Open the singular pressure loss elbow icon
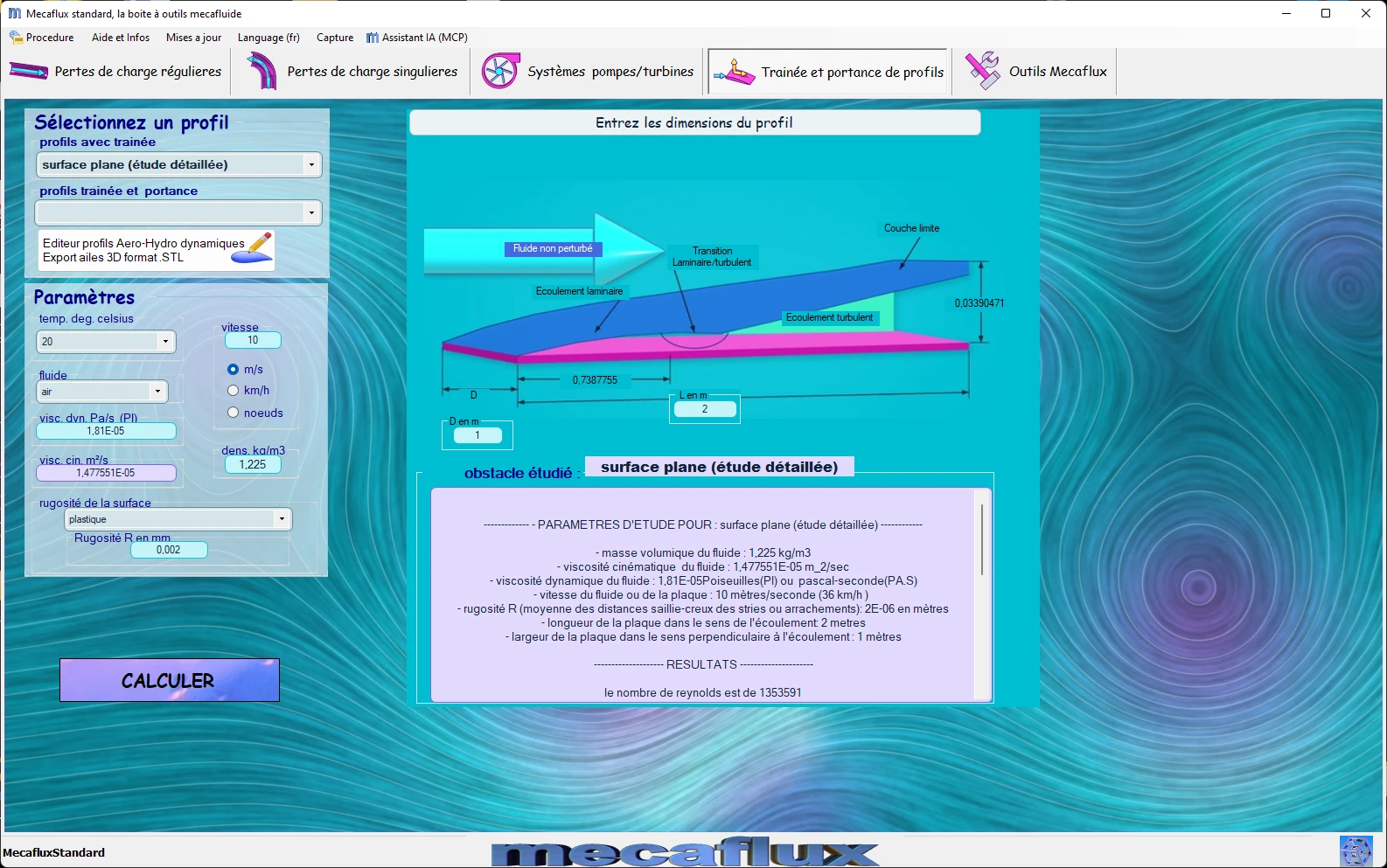The width and height of the screenshot is (1387, 868). [261, 72]
